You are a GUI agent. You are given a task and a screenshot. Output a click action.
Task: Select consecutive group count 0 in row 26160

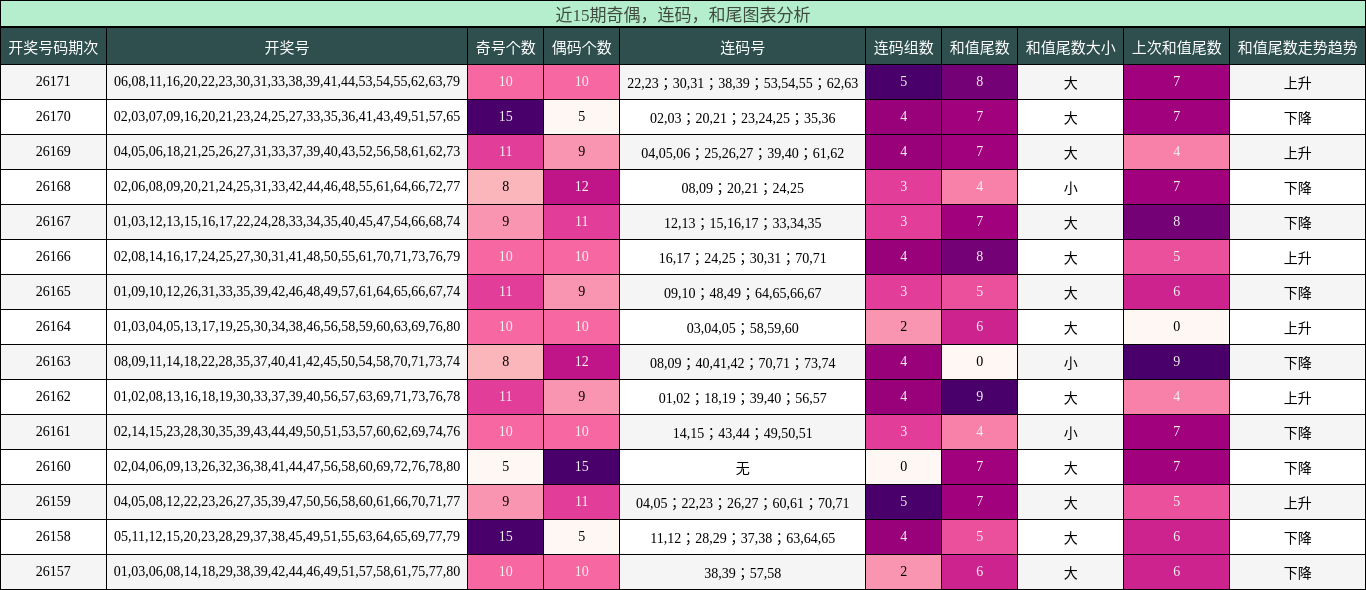point(903,467)
